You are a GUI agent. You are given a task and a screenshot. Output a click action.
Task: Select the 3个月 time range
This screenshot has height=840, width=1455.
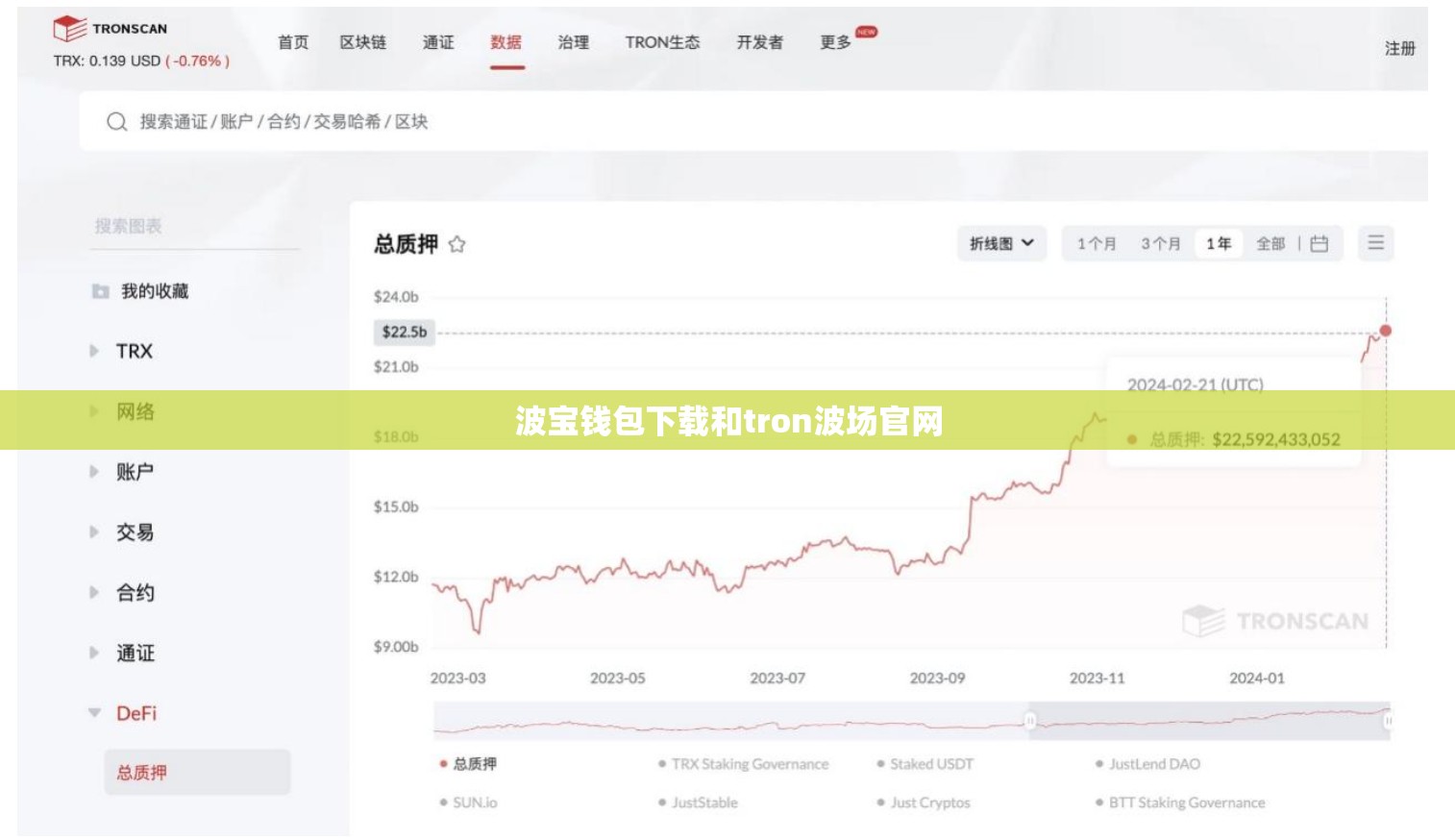point(1161,244)
